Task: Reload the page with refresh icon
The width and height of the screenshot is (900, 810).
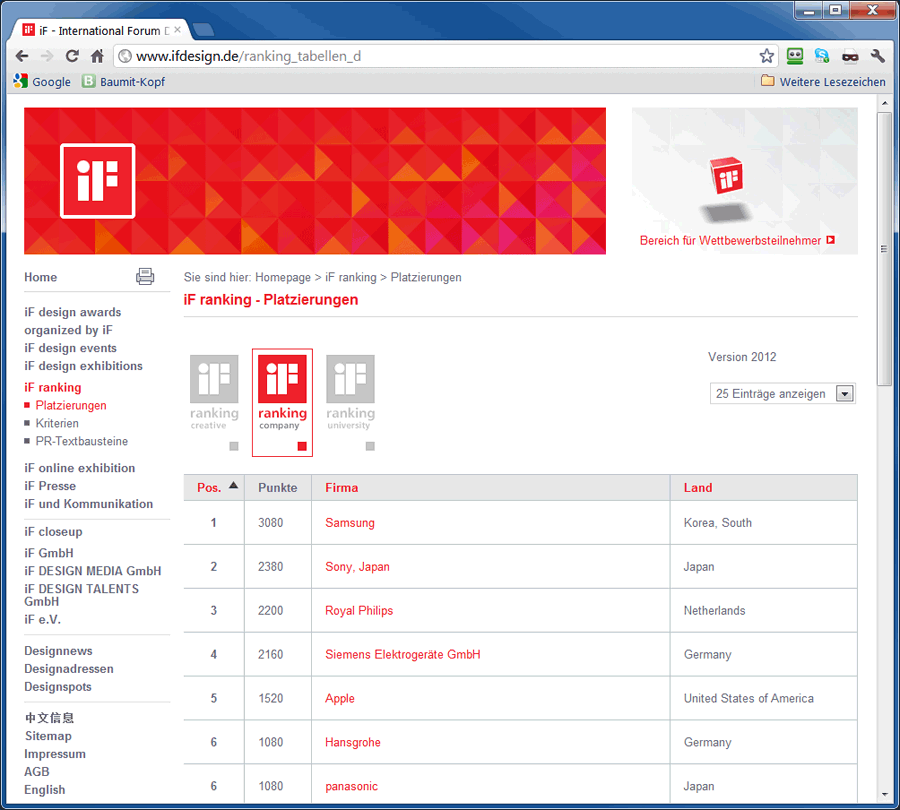Action: pos(72,56)
